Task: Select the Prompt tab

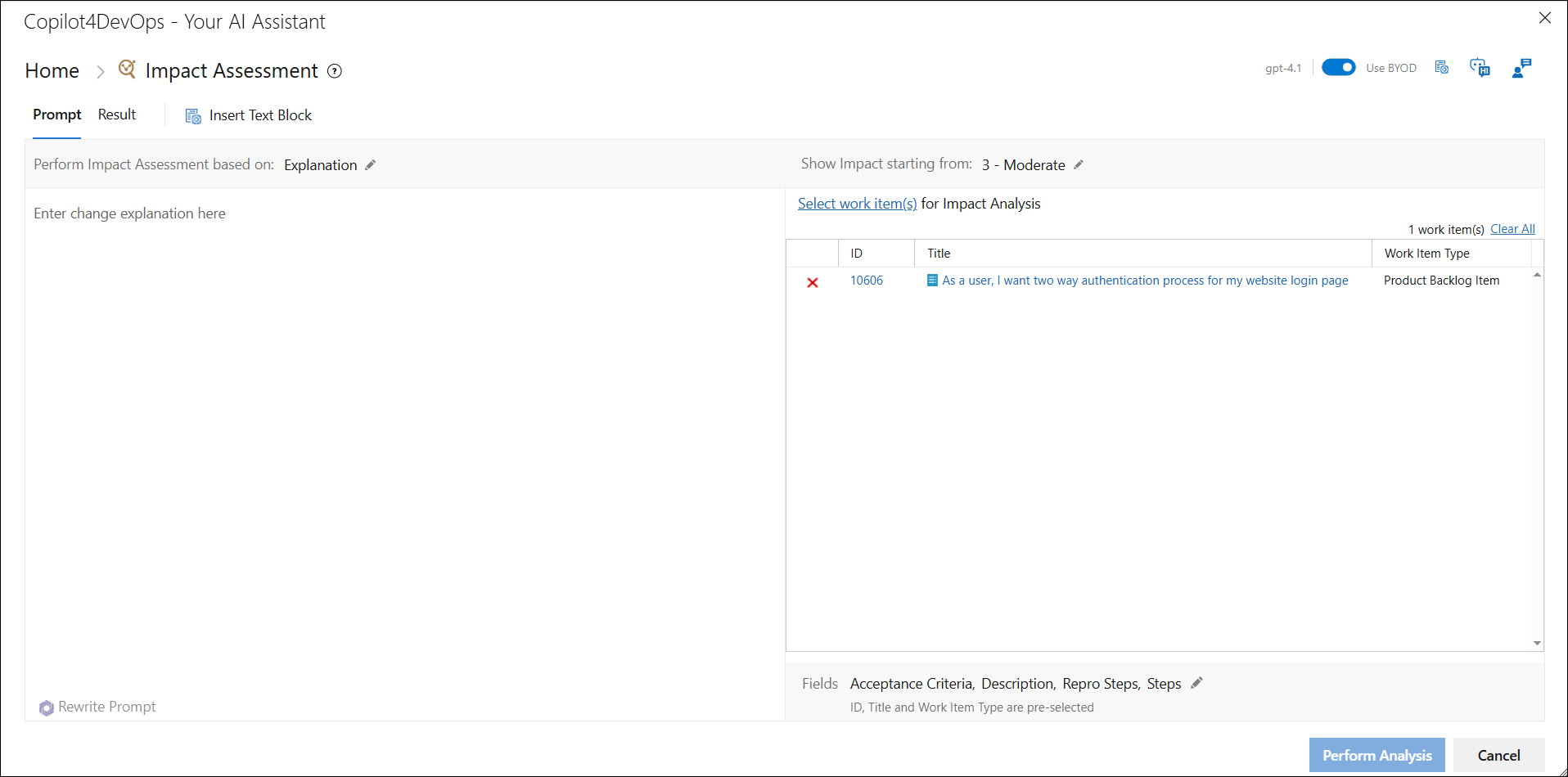Action: (56, 115)
